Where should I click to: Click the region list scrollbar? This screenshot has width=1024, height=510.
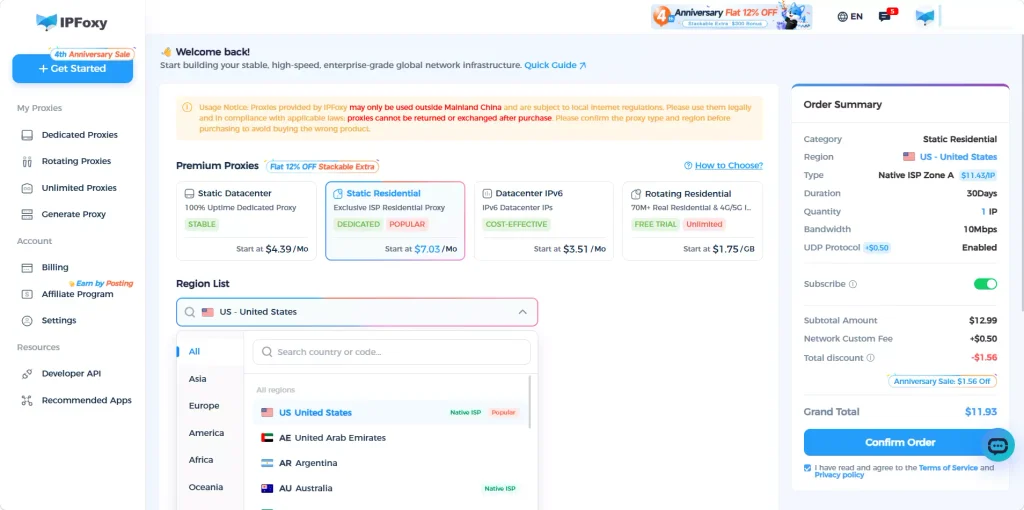tap(530, 402)
